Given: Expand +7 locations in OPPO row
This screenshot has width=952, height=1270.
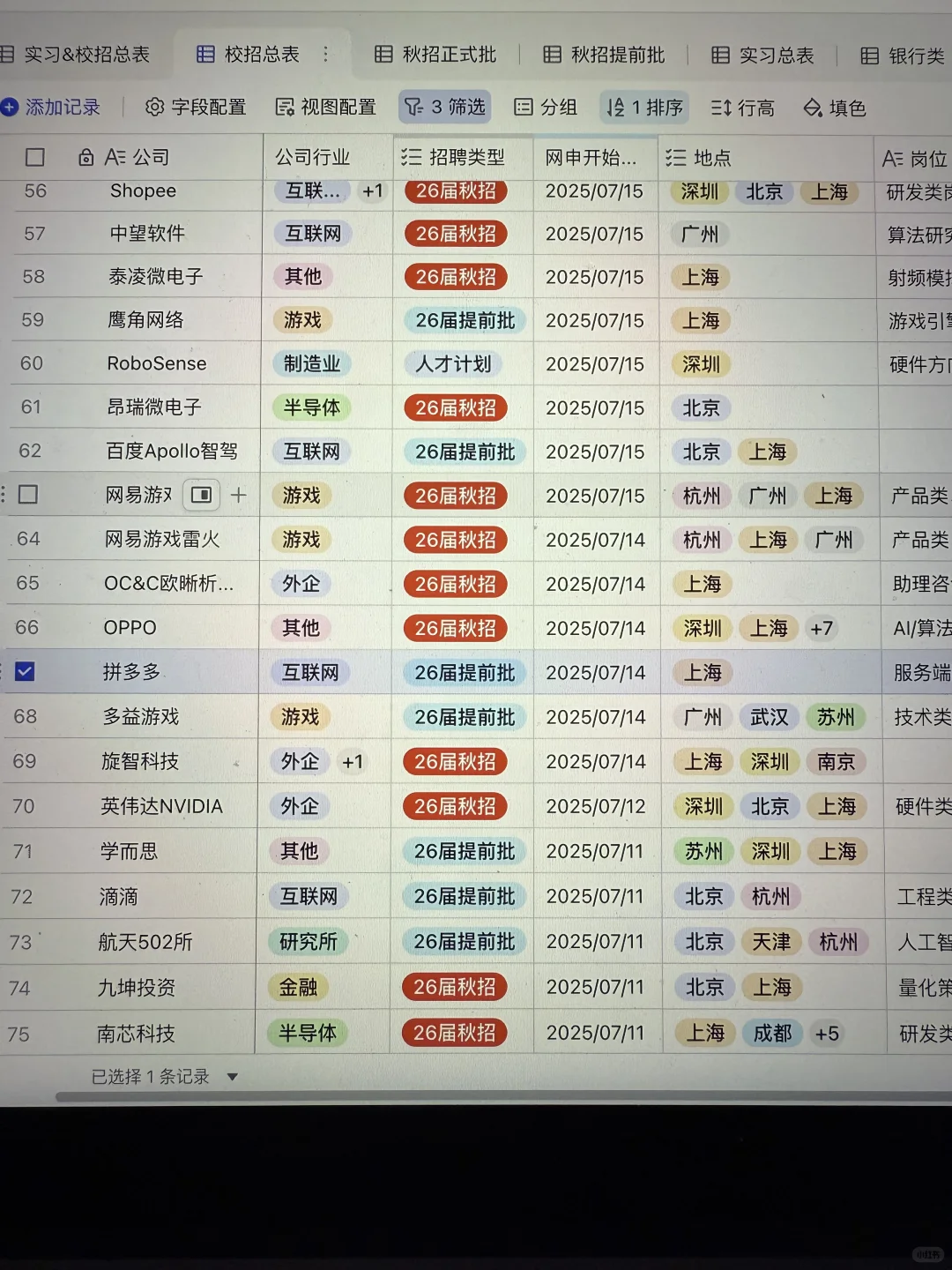Looking at the screenshot, I should click(822, 629).
